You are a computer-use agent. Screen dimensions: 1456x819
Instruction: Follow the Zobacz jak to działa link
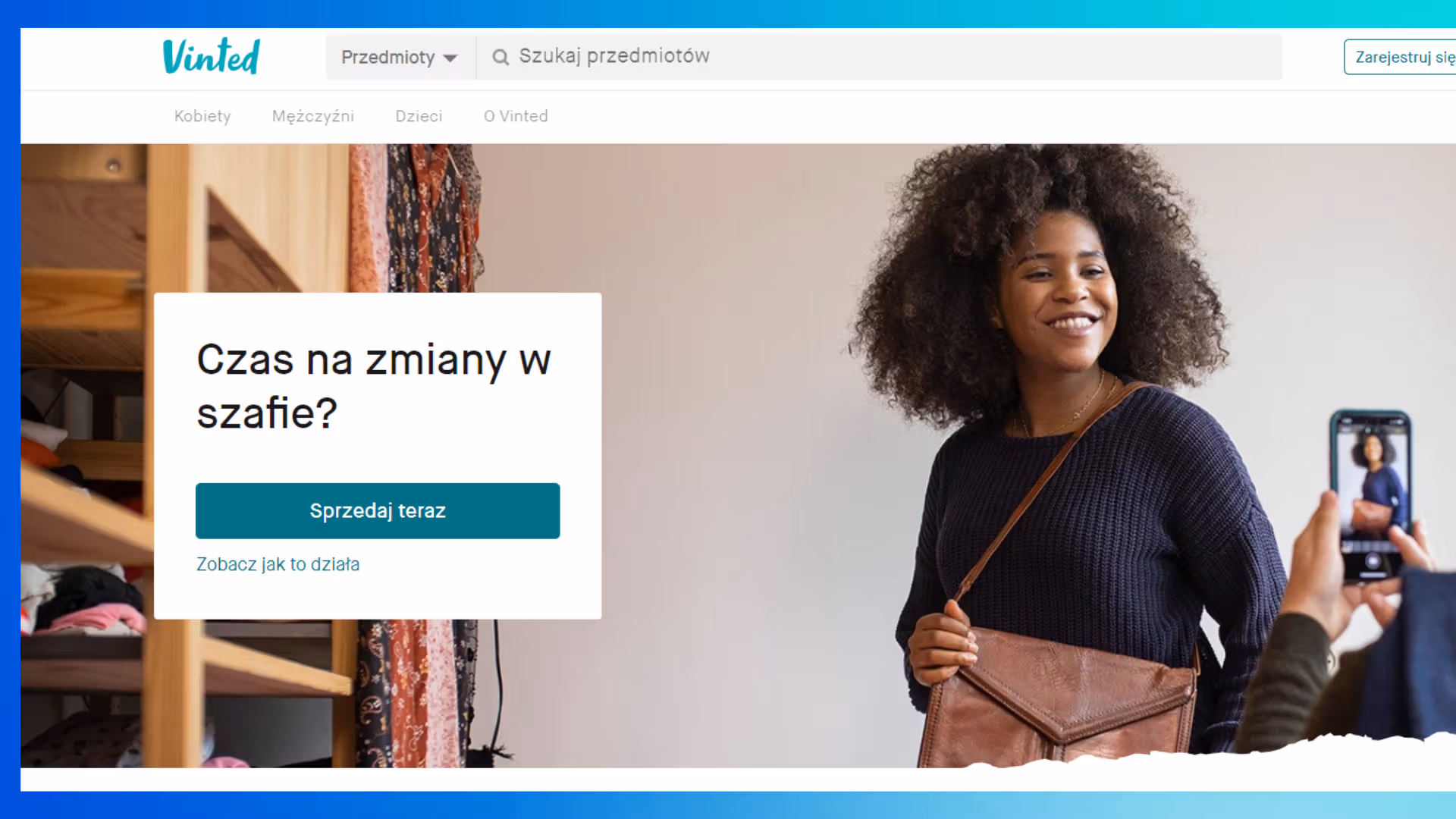pos(278,564)
